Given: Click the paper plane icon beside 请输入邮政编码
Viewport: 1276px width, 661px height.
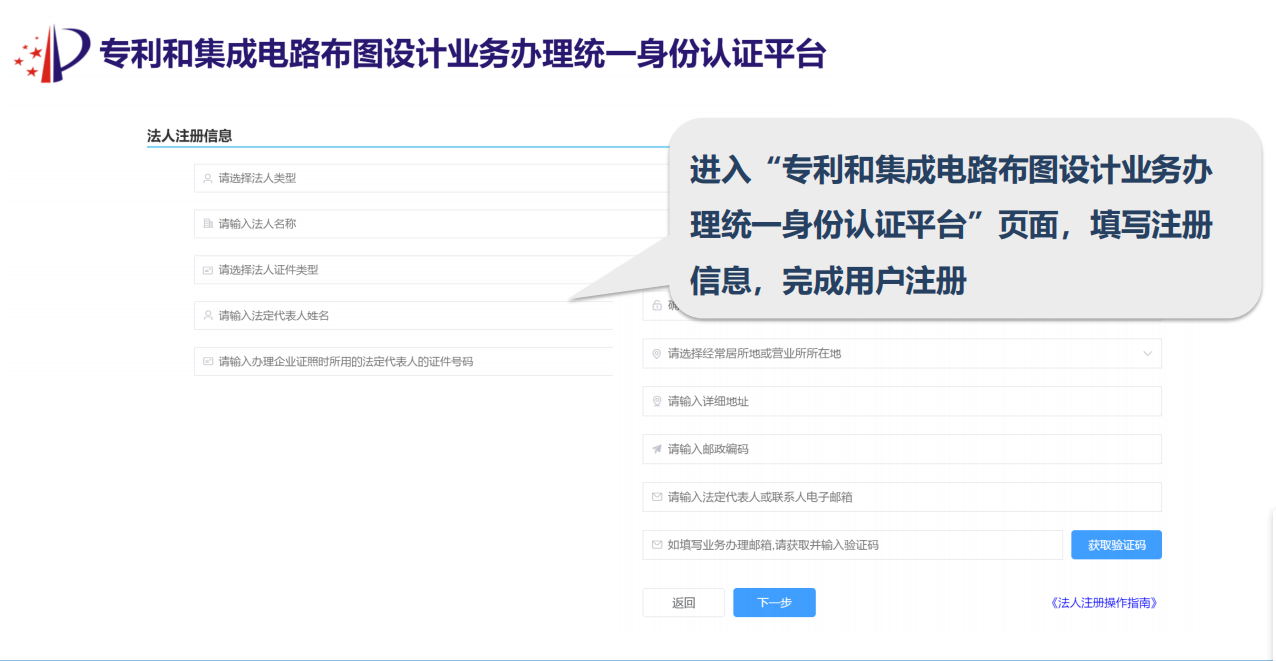Looking at the screenshot, I should 657,449.
